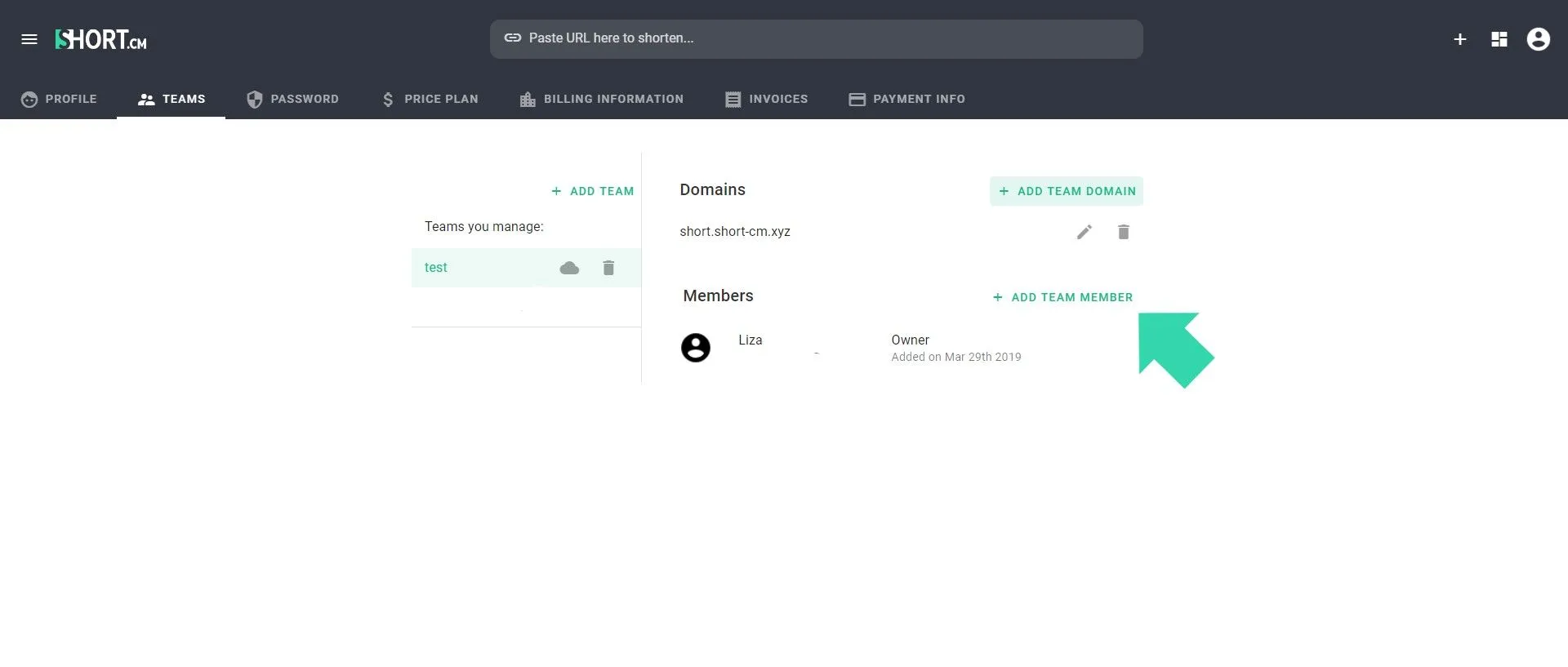Click the Teams you manage label
The width and height of the screenshot is (1568, 667).
pyautogui.click(x=484, y=227)
